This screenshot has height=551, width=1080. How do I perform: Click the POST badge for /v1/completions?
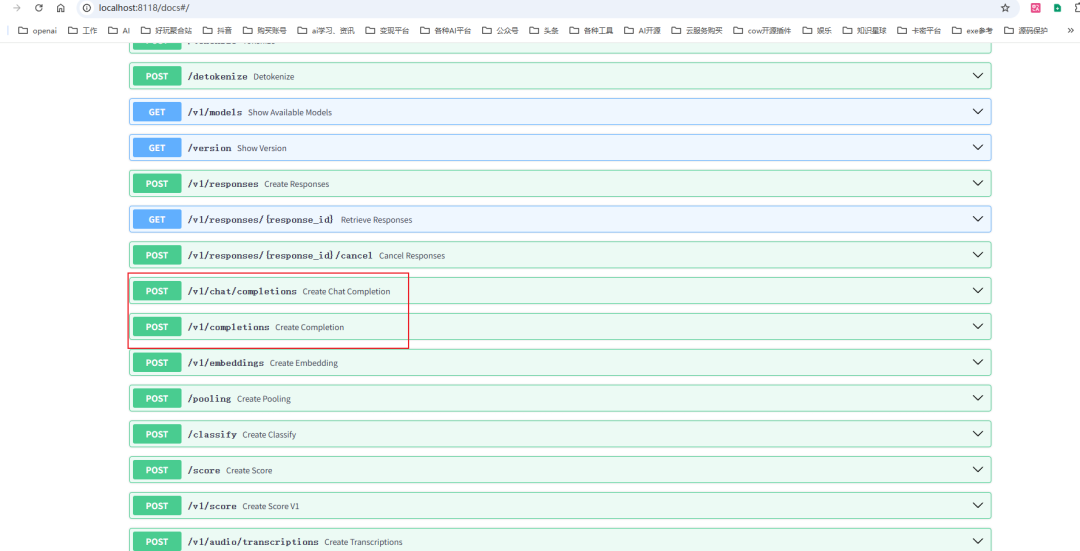click(x=157, y=326)
